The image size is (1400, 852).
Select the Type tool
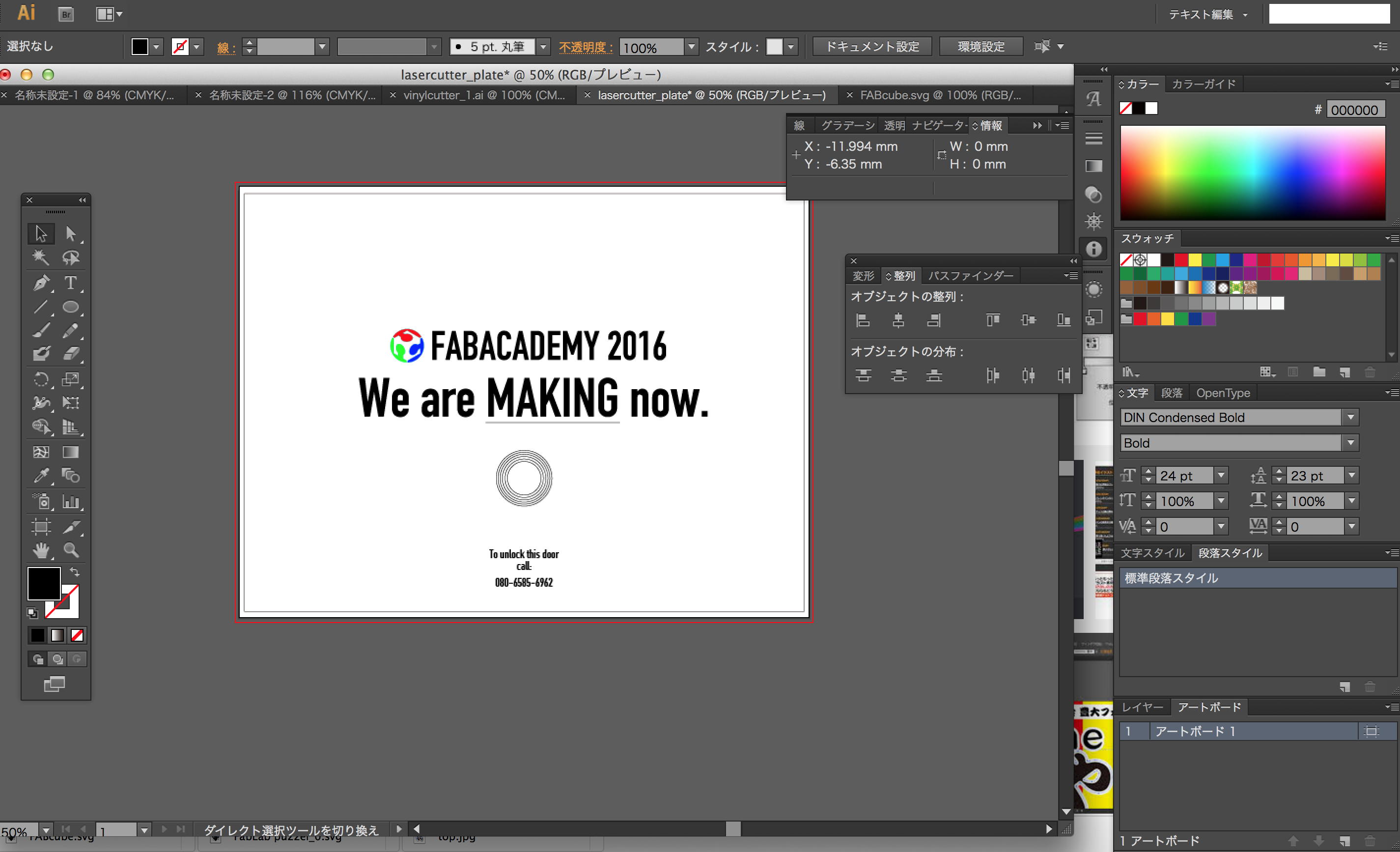(x=70, y=283)
